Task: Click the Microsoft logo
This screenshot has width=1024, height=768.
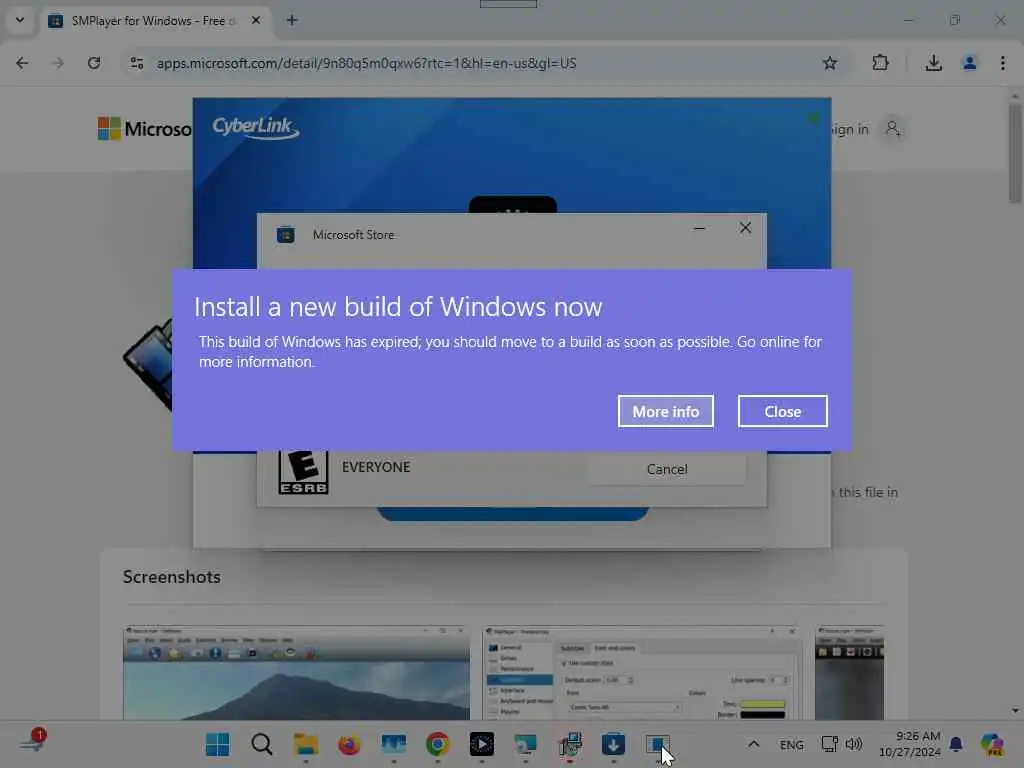Action: point(144,129)
